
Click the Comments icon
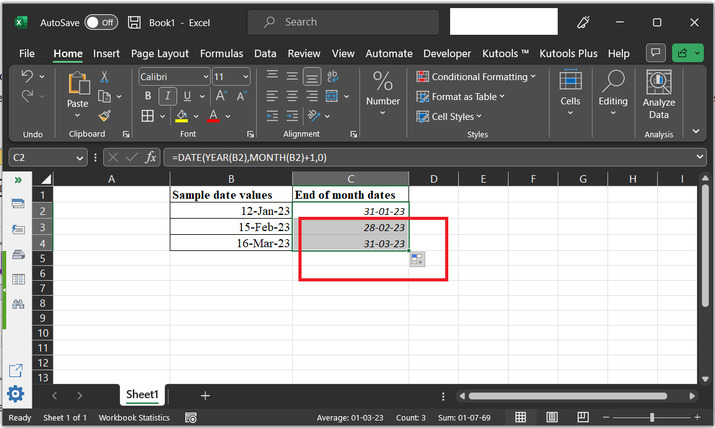(x=656, y=53)
